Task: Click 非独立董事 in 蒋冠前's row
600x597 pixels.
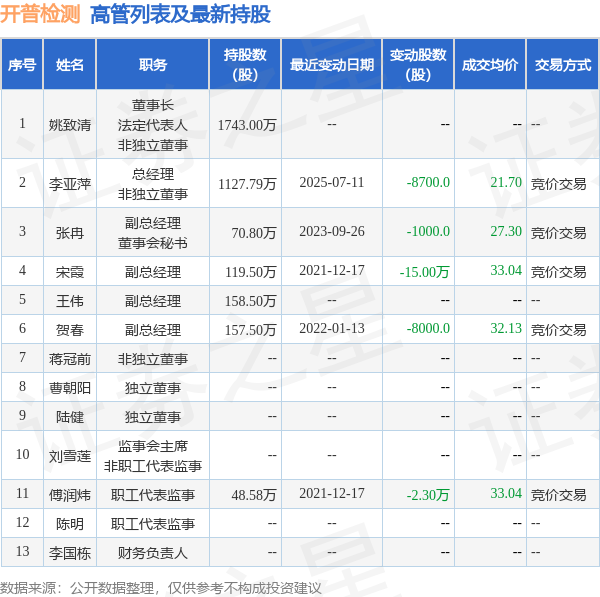Action: [153, 359]
